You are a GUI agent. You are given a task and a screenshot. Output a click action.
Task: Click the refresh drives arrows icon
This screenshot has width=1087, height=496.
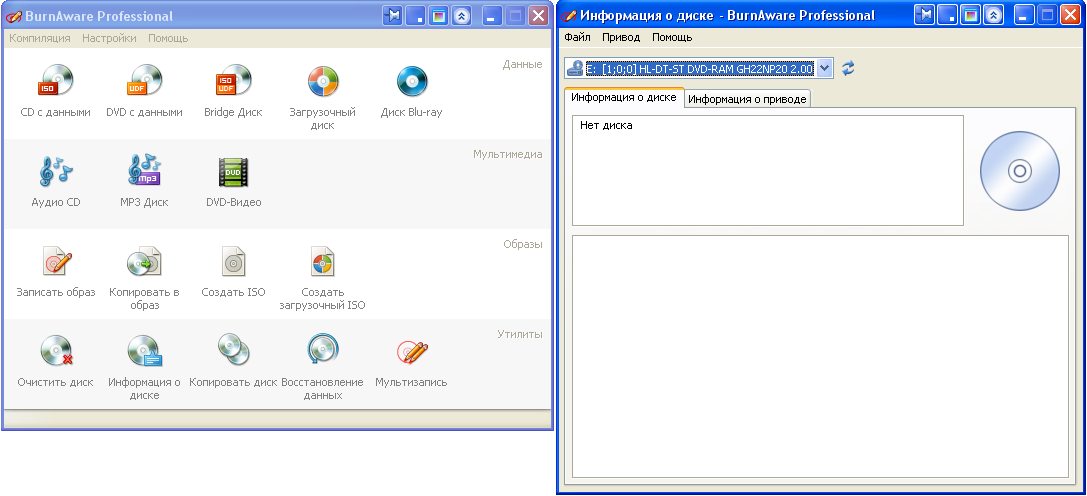[x=848, y=68]
